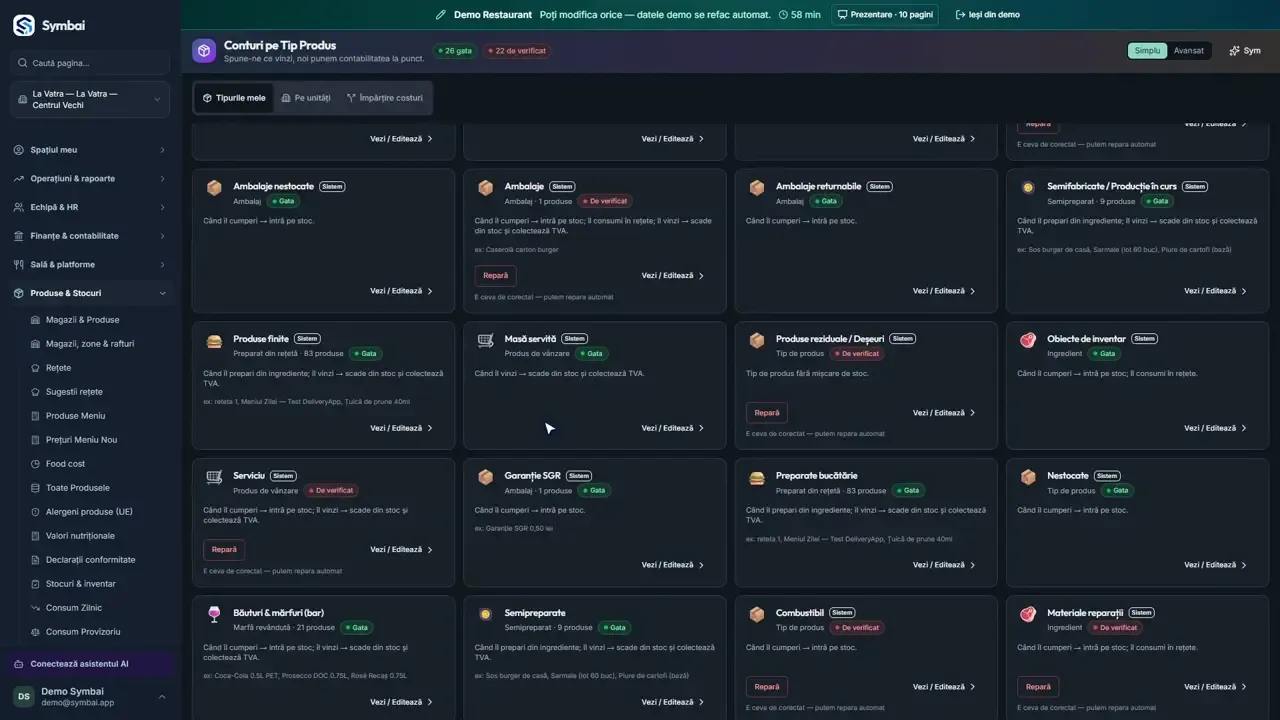
Task: Click the Echipă & HR people icon
Action: (x=20, y=208)
